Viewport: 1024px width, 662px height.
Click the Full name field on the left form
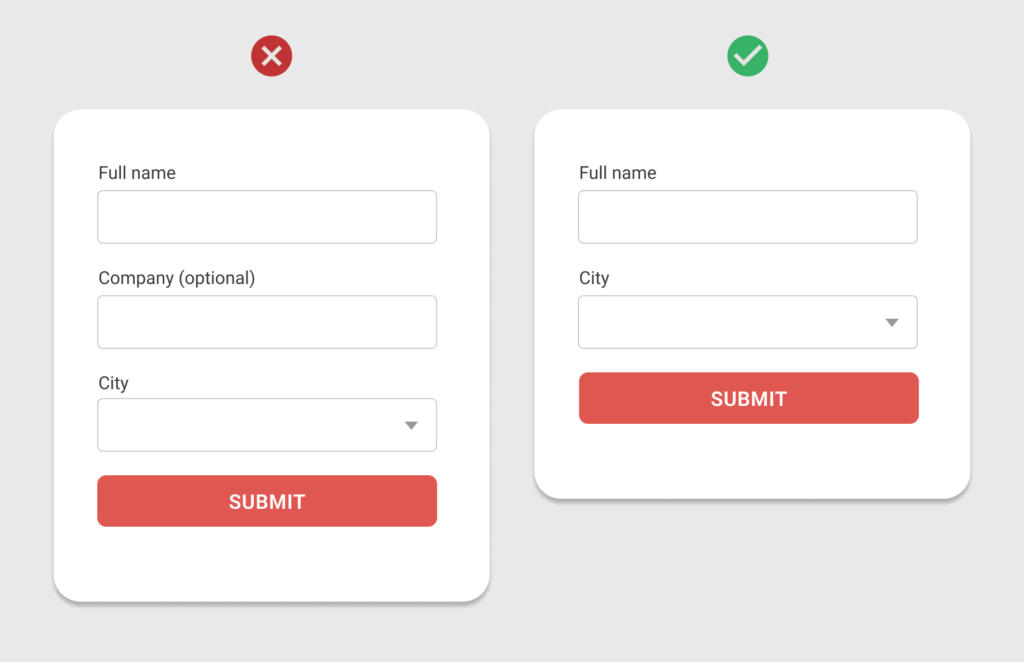[267, 216]
